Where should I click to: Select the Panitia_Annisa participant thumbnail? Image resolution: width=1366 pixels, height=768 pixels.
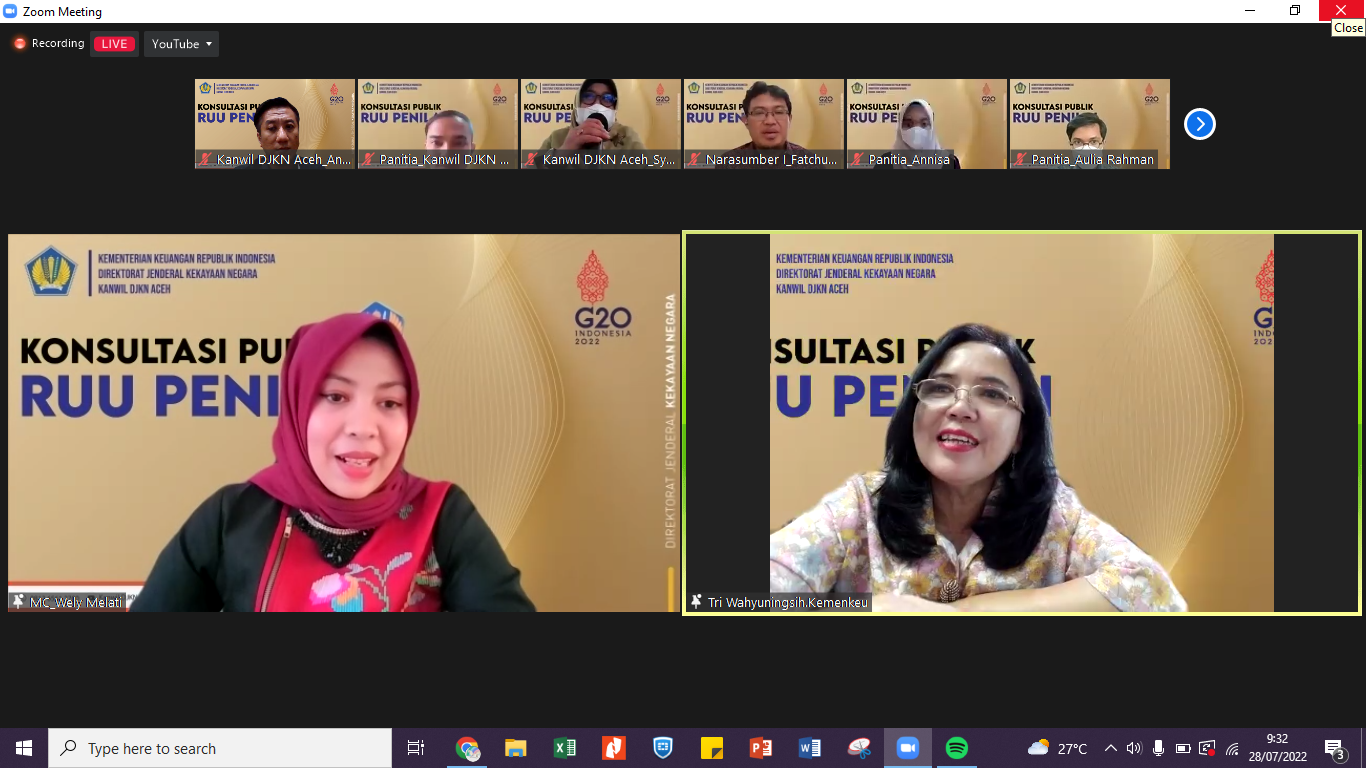tap(926, 124)
